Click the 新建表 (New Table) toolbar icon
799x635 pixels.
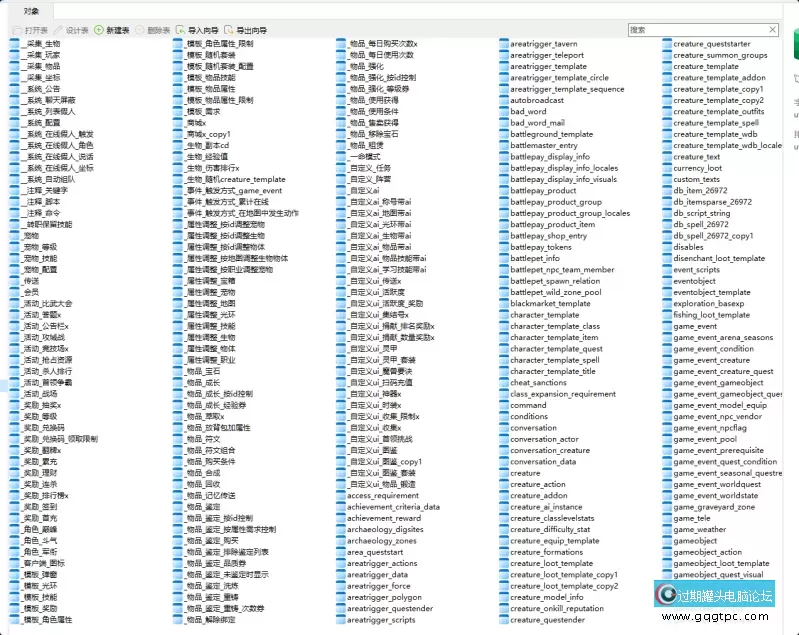point(99,30)
